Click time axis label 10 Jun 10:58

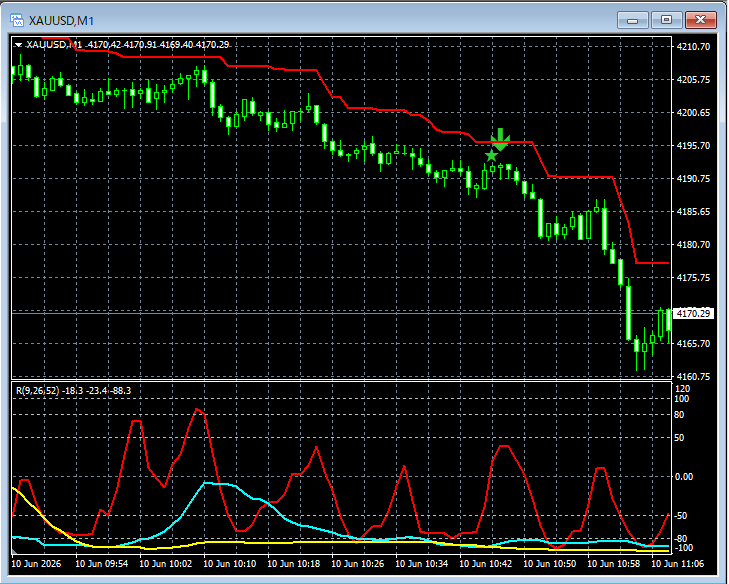tap(614, 564)
